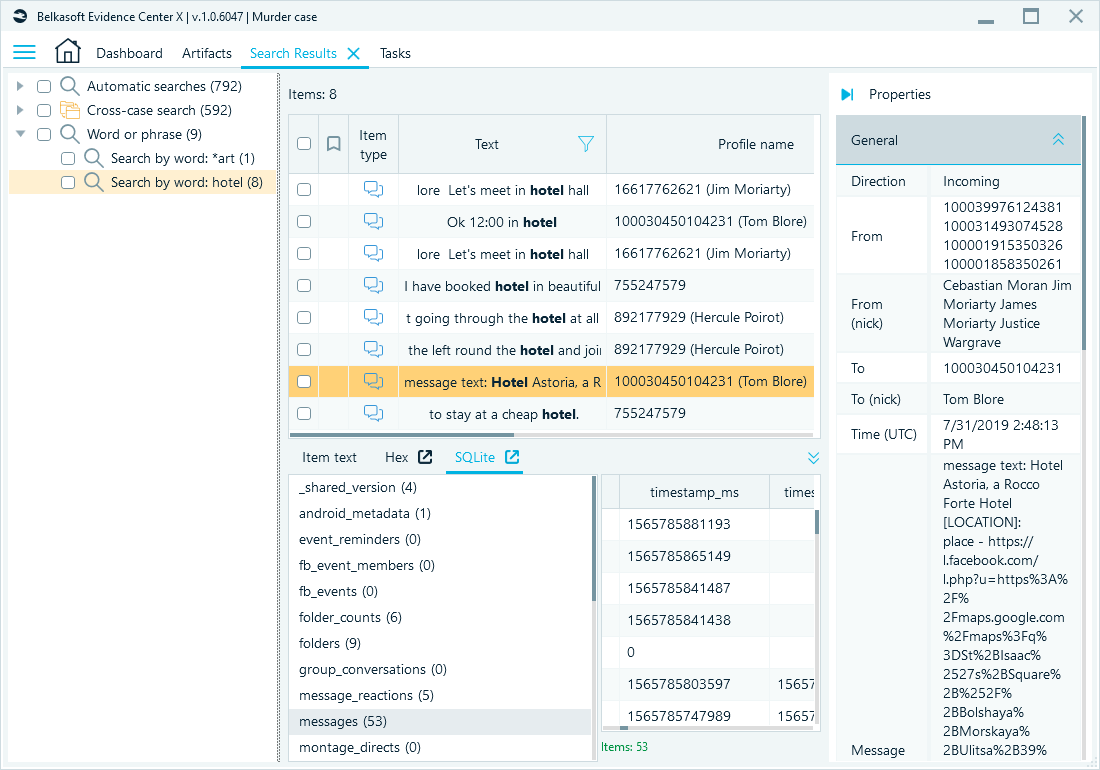Expand the Cross-case search tree node
The width and height of the screenshot is (1100, 770).
click(x=20, y=110)
